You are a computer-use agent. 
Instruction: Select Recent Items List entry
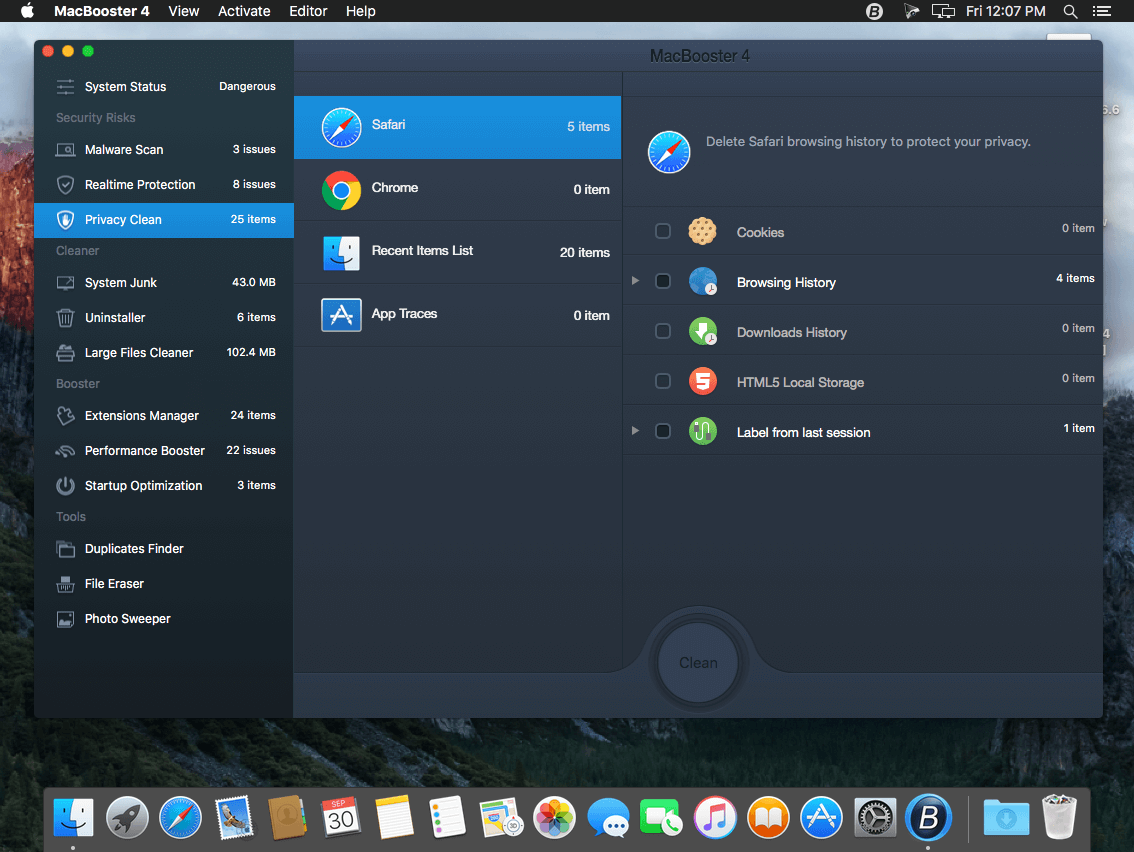click(x=458, y=252)
